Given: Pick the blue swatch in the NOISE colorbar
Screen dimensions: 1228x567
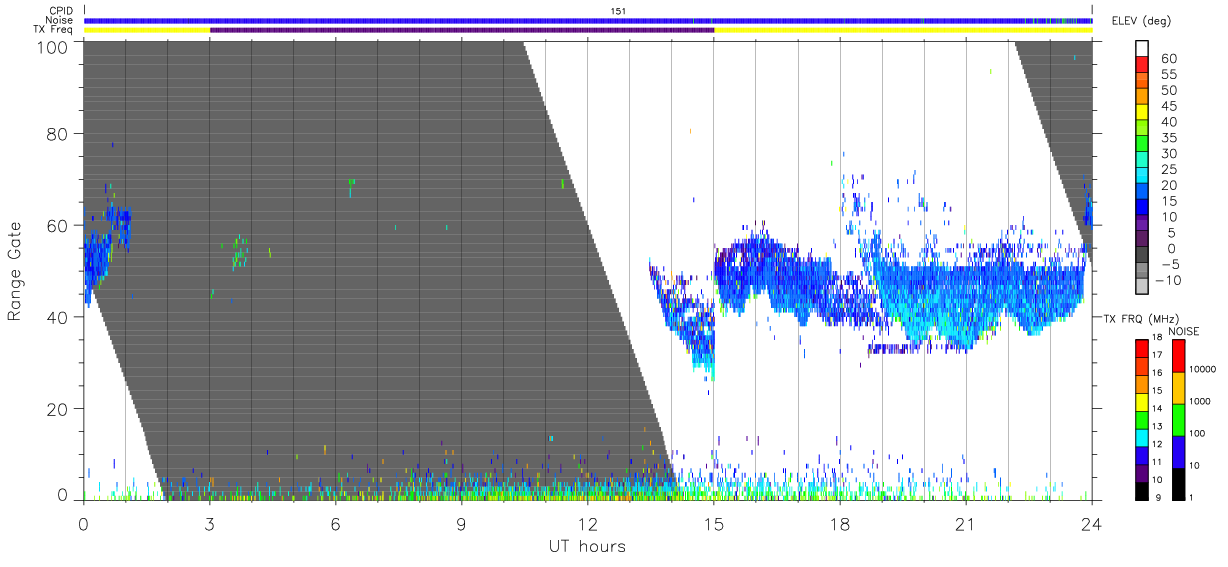Looking at the screenshot, I should [x=1179, y=452].
